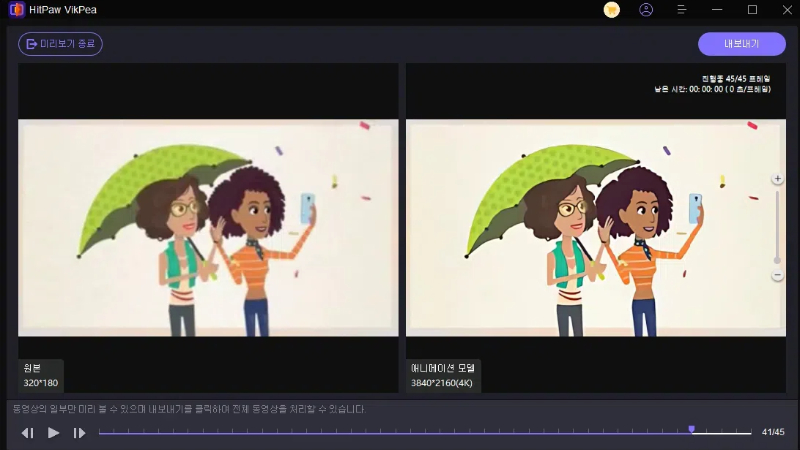Click the 애니메이션 모델 3840*2160(4K) label

click(443, 376)
